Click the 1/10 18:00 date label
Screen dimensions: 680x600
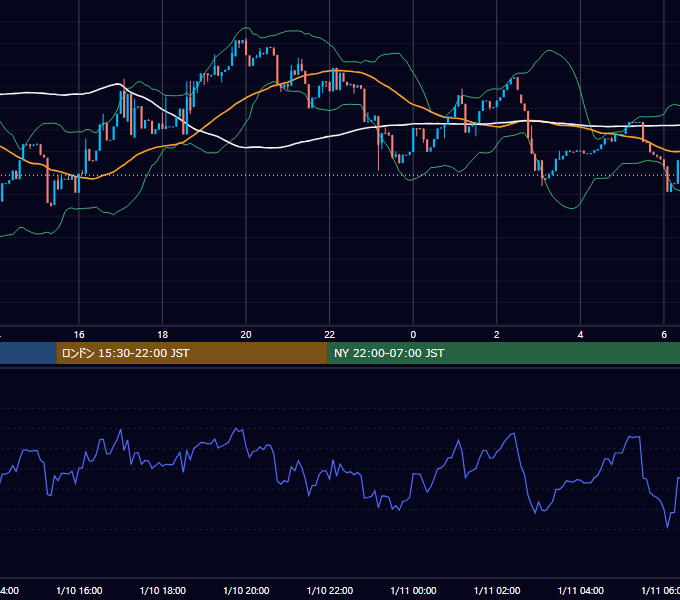[163, 591]
